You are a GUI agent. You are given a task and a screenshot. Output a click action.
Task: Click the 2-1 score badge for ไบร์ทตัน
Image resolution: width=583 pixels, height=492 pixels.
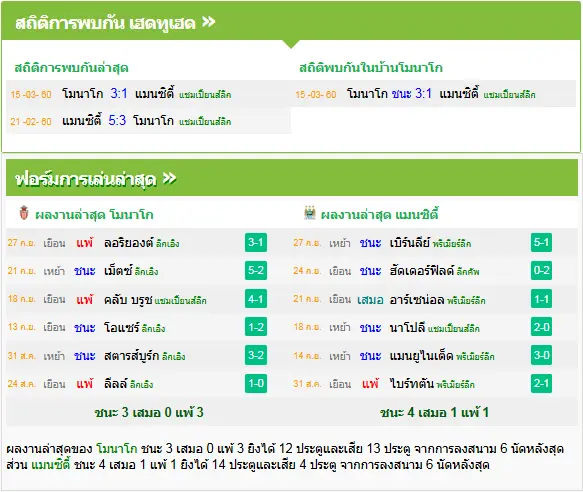click(541, 383)
